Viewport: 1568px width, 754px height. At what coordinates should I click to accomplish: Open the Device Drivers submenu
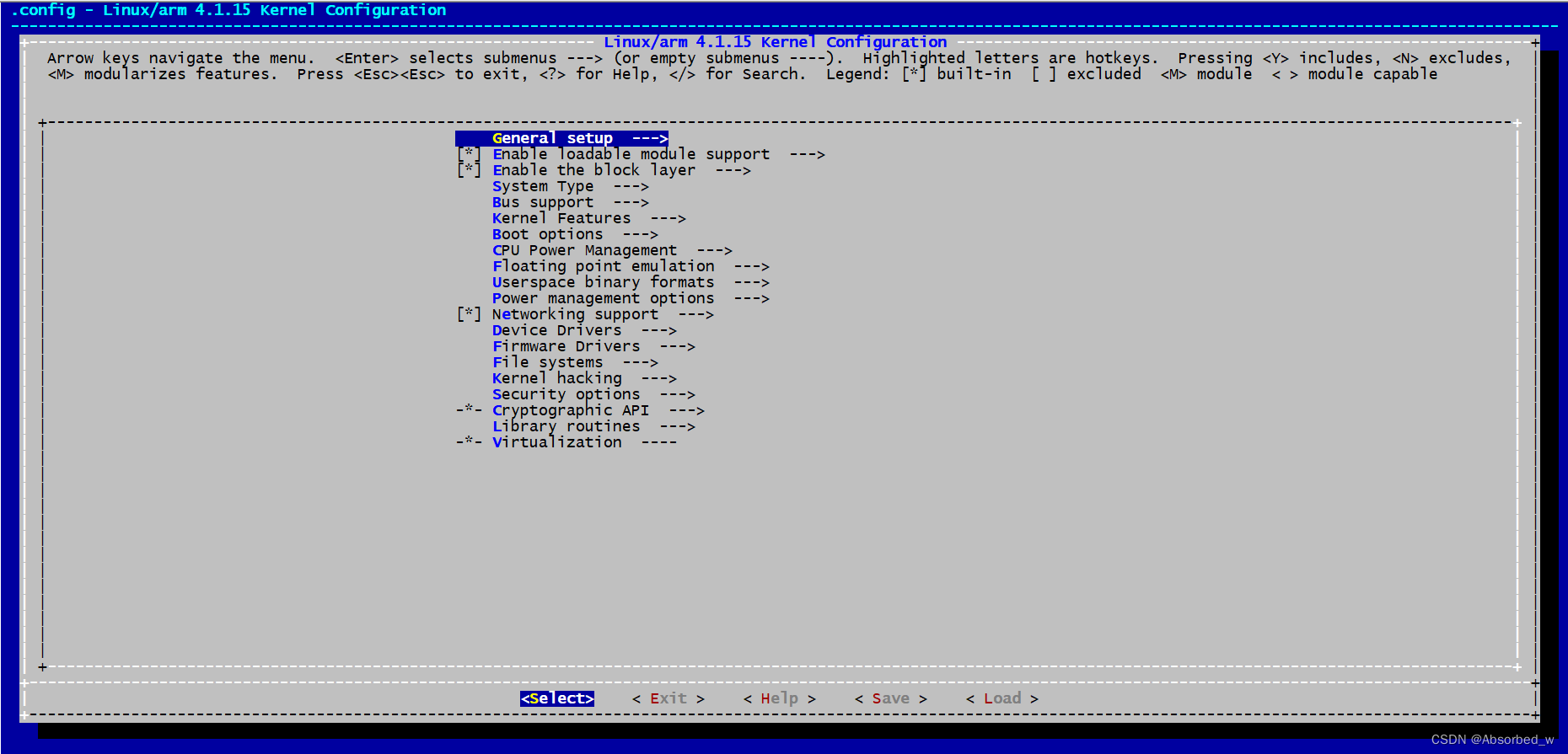click(x=584, y=330)
